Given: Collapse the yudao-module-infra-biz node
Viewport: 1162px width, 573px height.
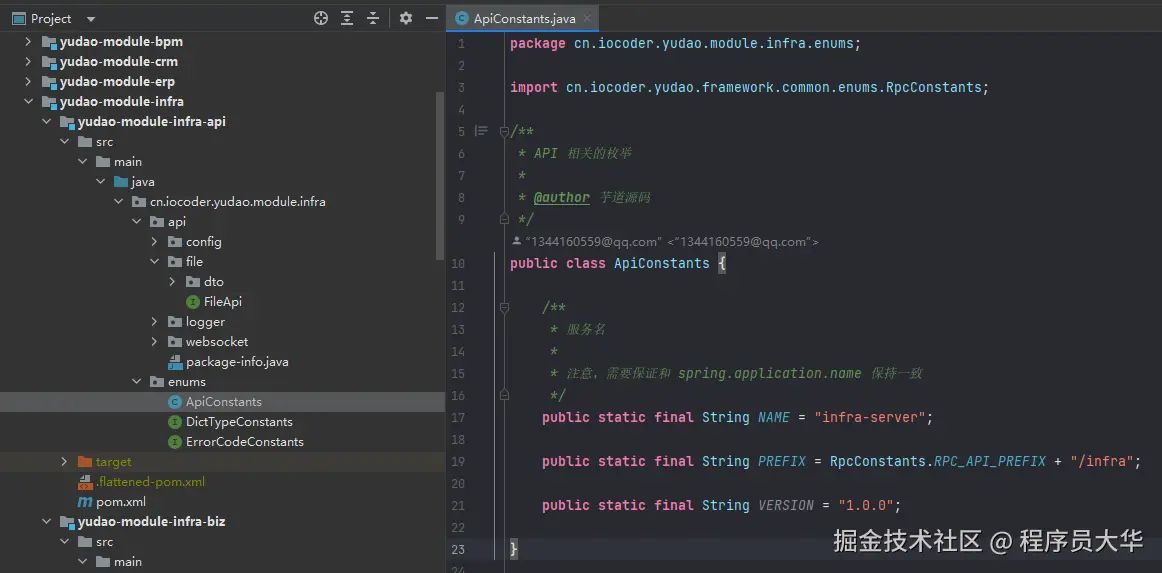Looking at the screenshot, I should tap(46, 522).
